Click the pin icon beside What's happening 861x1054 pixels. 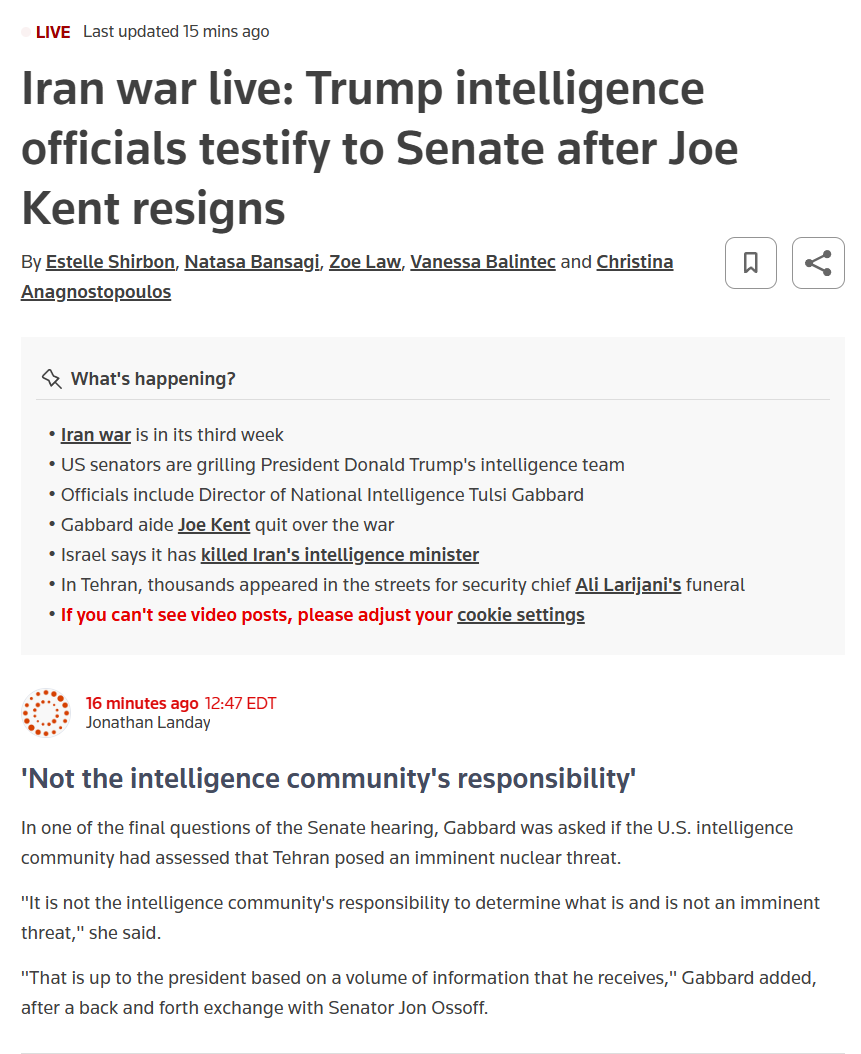[x=51, y=379]
